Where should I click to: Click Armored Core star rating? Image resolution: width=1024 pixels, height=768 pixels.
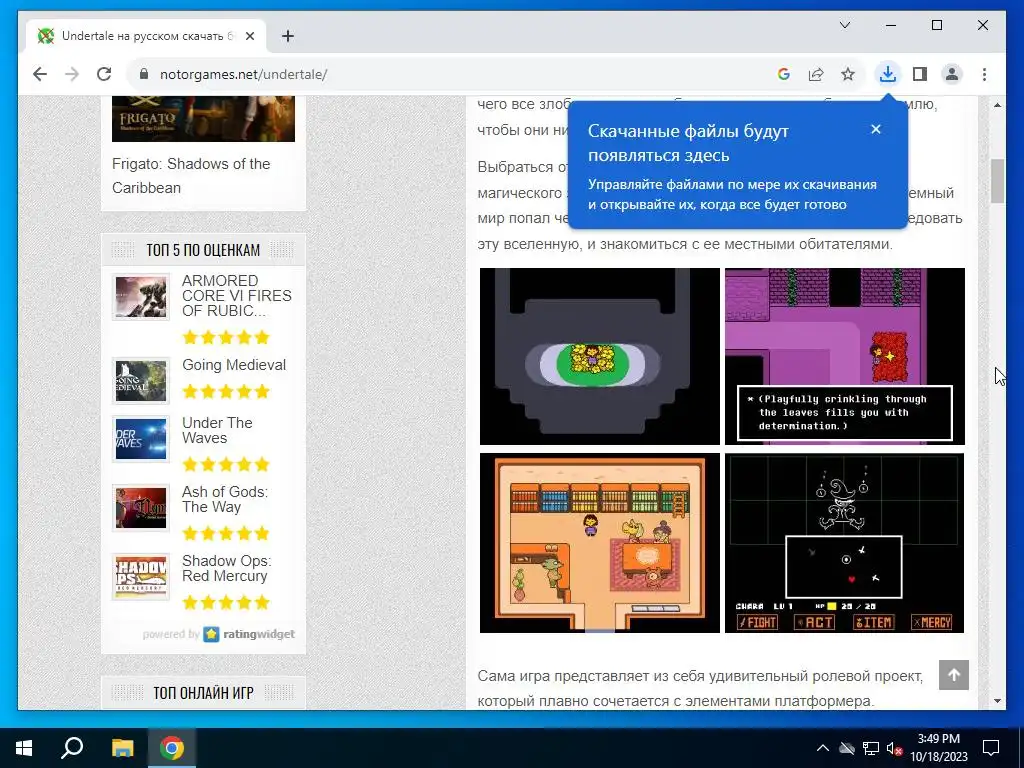coord(226,338)
